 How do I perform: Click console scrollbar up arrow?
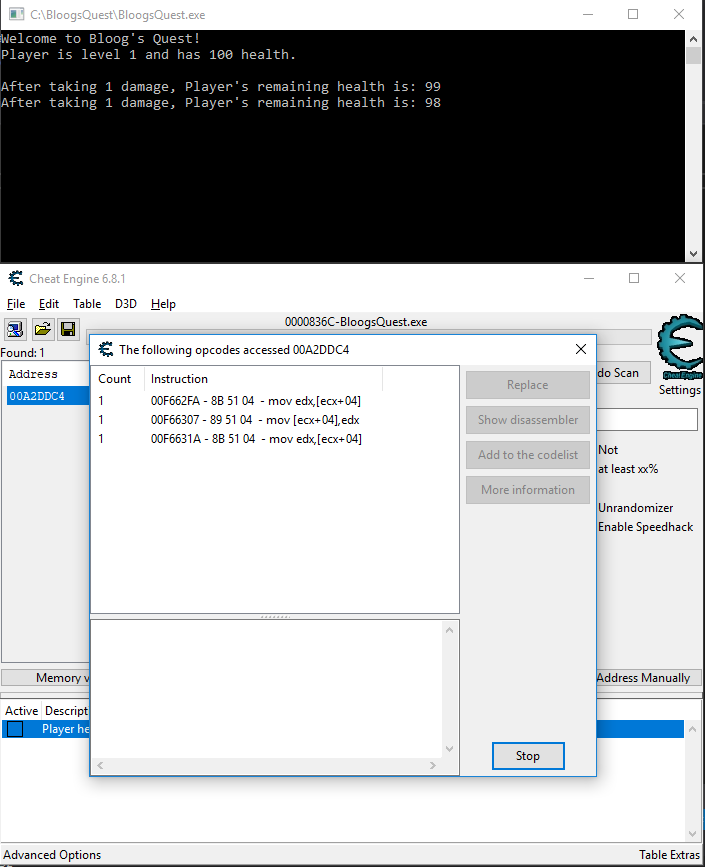[x=693, y=39]
